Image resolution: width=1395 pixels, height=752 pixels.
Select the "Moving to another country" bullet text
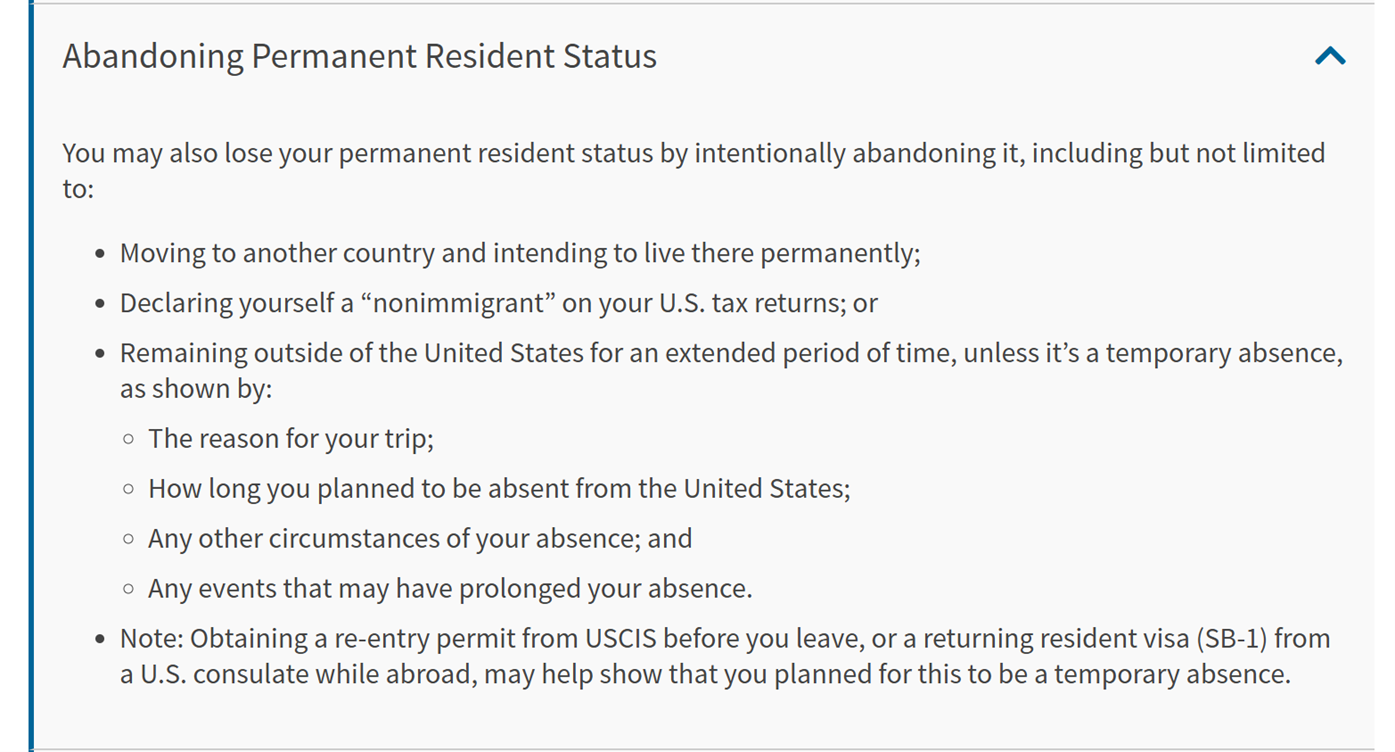click(519, 253)
